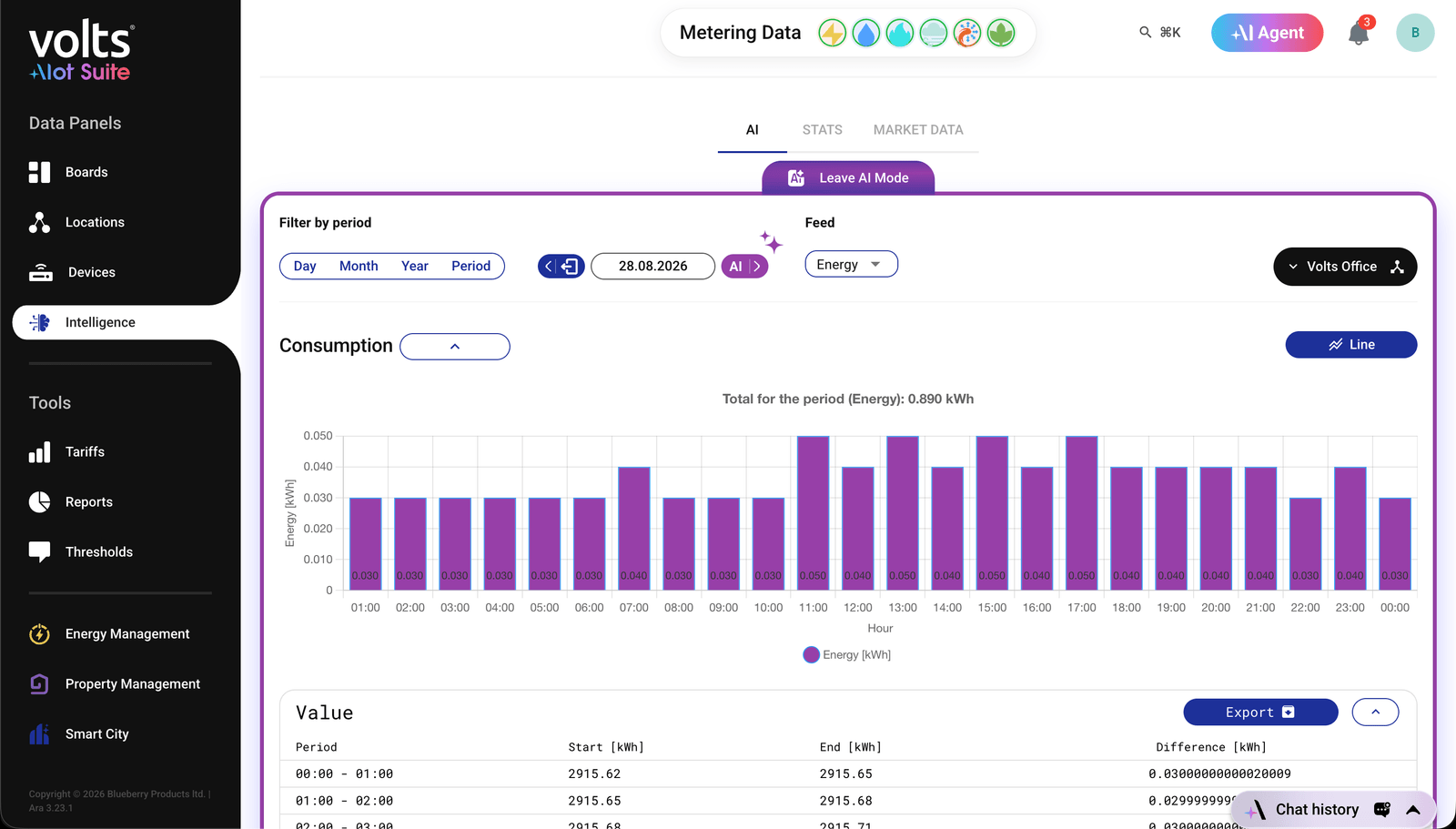Click the 01:00 - 02:00 period cell
Viewport: 1456px width, 829px height.
344,801
